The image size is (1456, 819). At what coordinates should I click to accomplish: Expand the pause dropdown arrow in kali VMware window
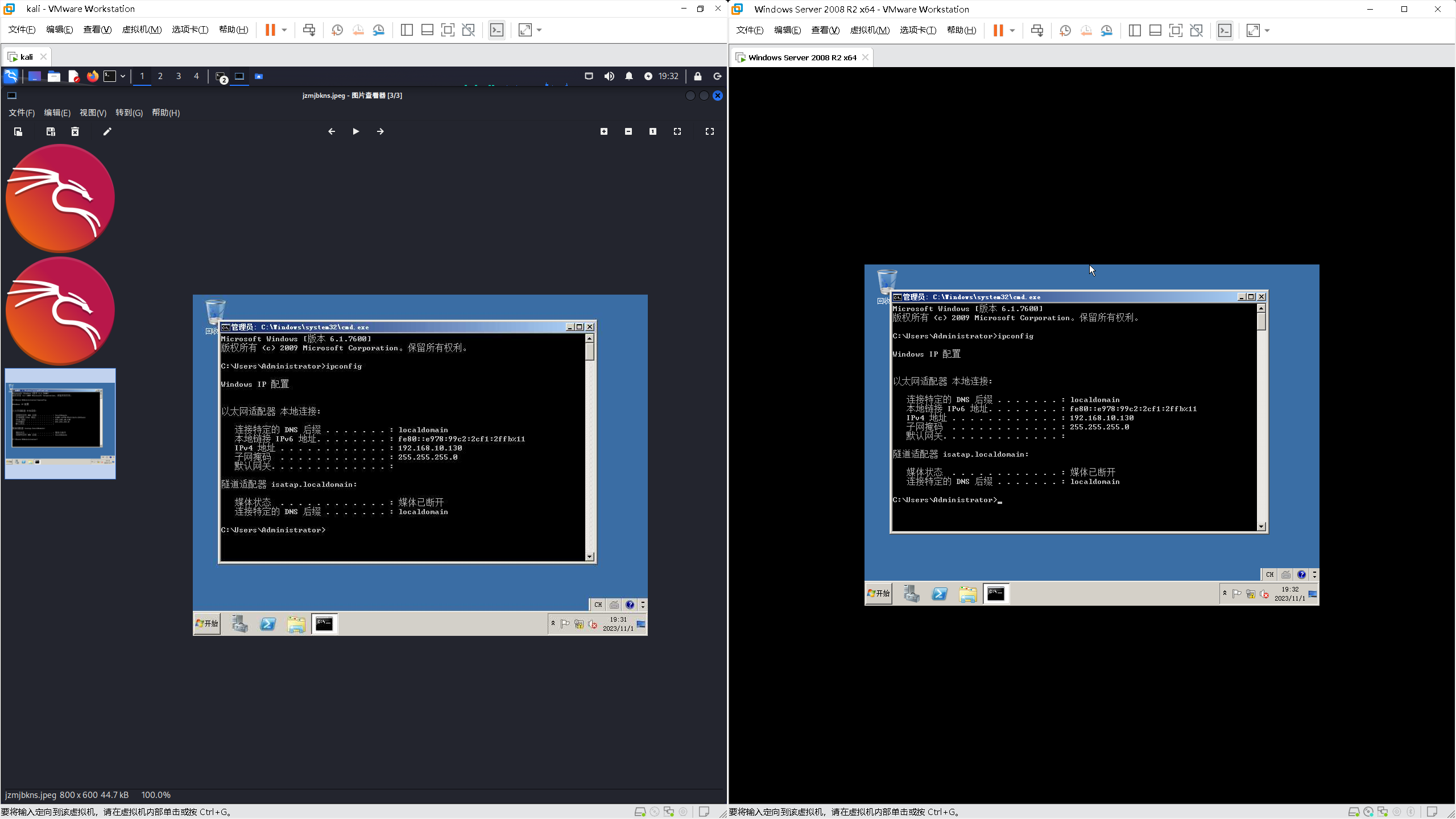tap(284, 30)
